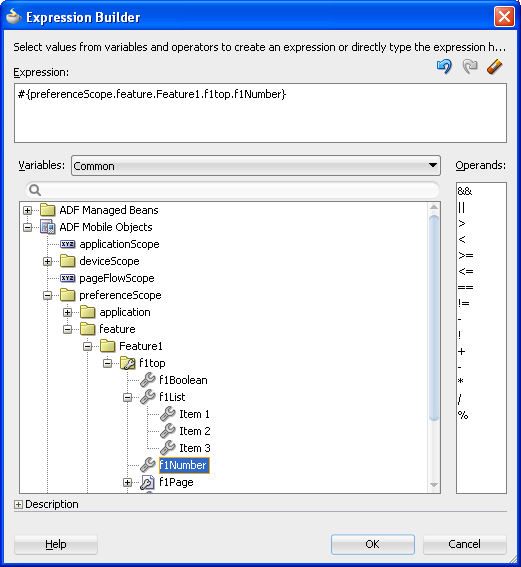This screenshot has width=521, height=567.
Task: Select the applicationScope label
Action: tap(119, 244)
